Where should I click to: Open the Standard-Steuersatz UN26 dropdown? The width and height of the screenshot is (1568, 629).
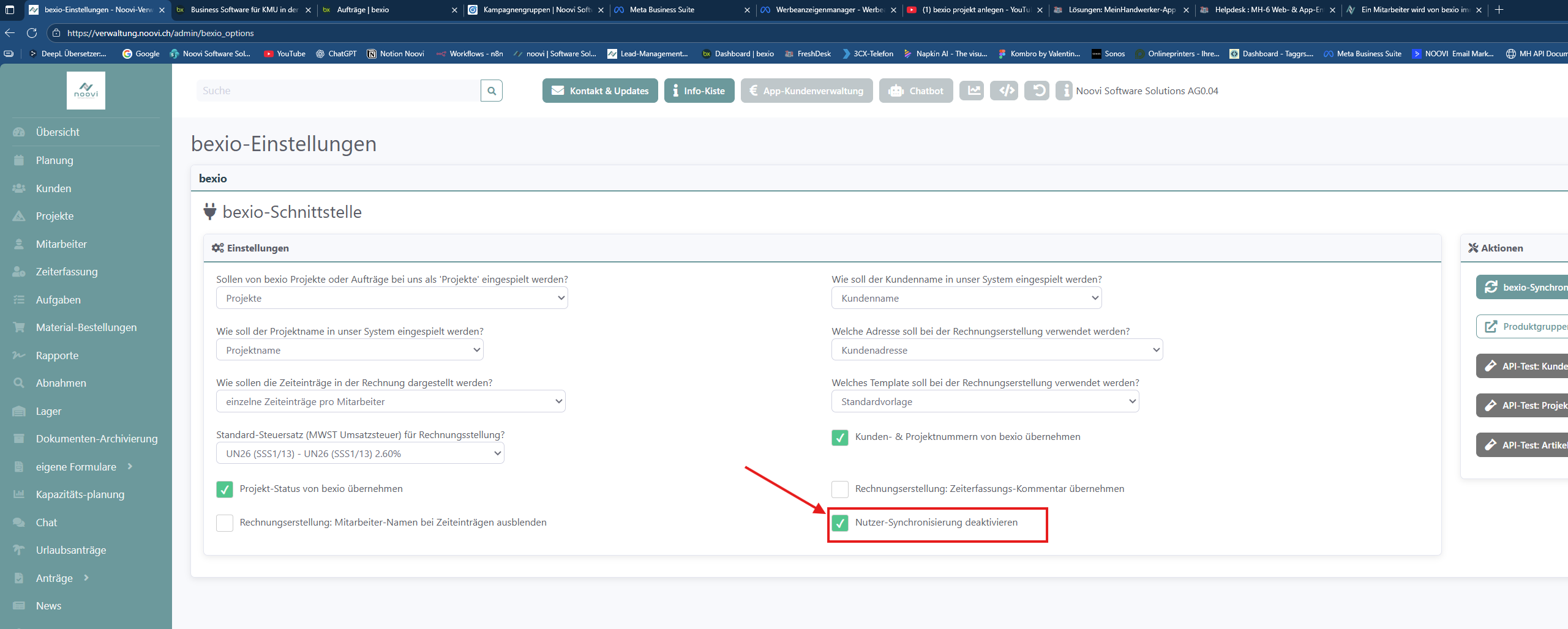click(360, 453)
